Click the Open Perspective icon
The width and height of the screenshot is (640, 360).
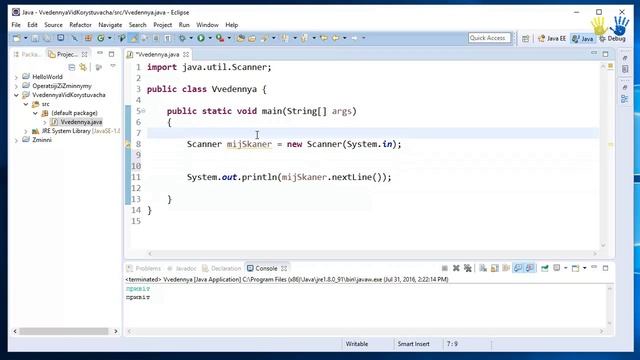point(525,38)
